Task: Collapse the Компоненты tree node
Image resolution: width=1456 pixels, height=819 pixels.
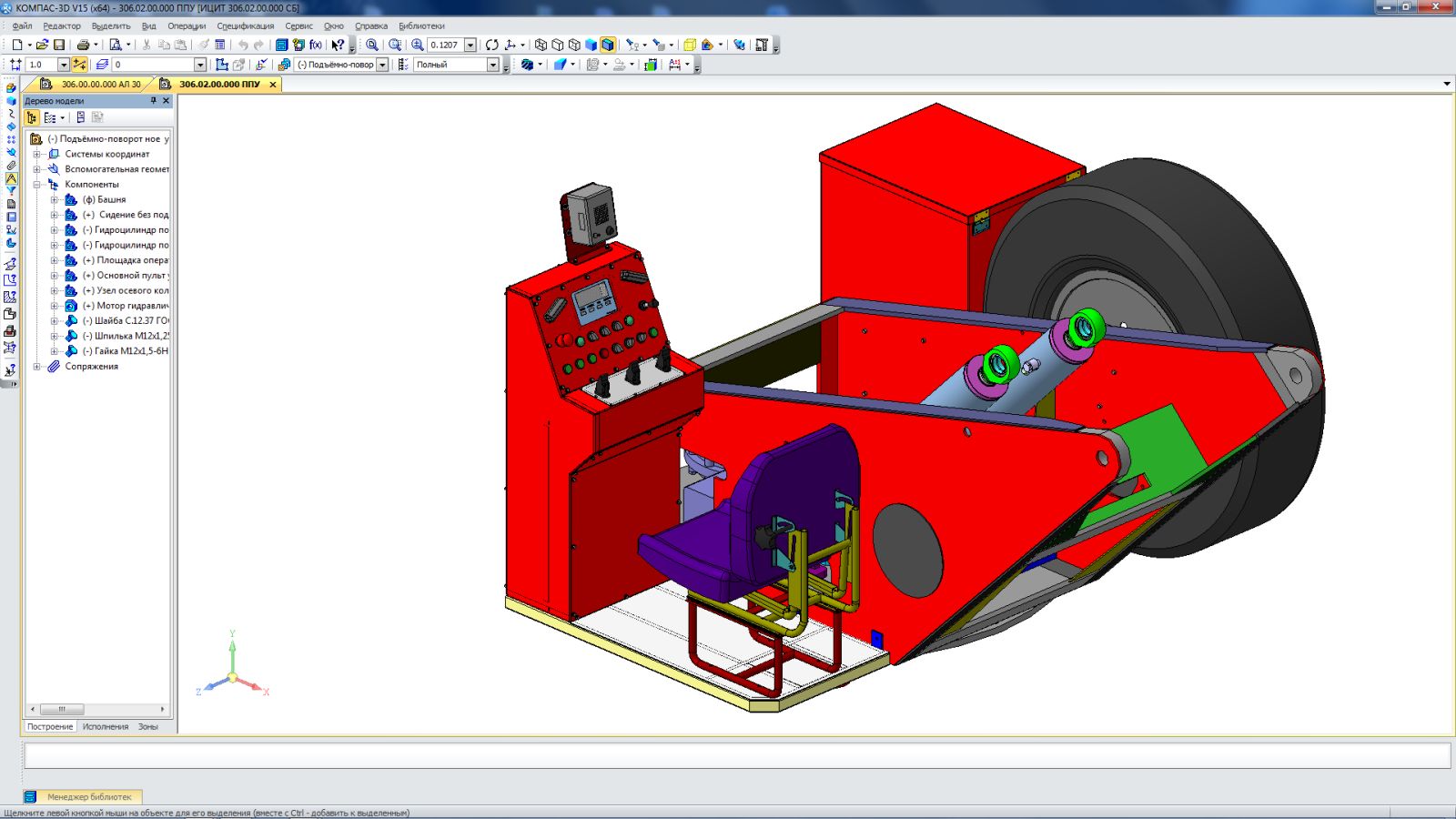Action: pyautogui.click(x=37, y=185)
